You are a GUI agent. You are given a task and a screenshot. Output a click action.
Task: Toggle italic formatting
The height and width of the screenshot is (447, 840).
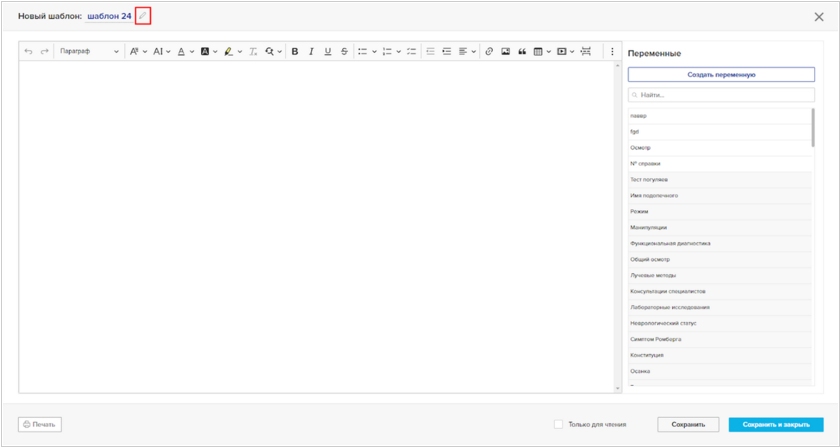(x=311, y=51)
